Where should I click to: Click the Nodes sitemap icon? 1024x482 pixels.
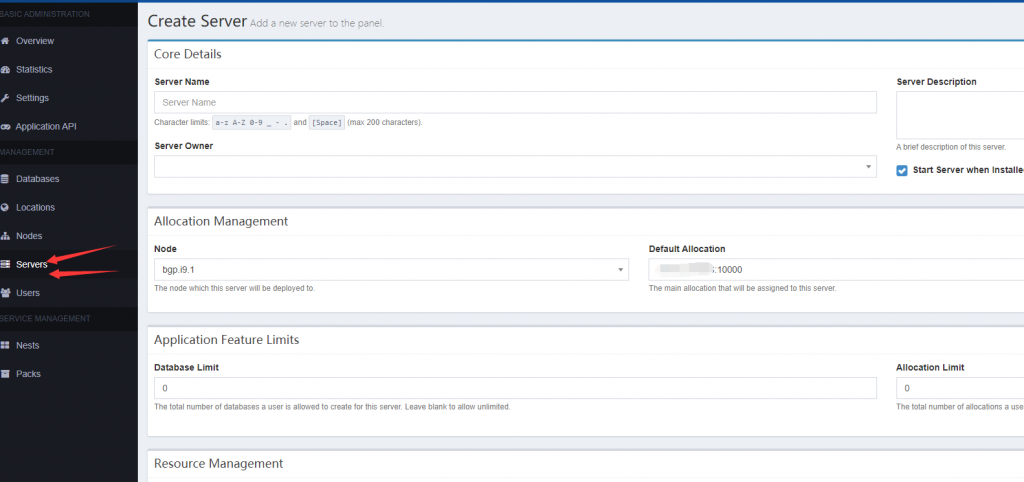click(6, 236)
